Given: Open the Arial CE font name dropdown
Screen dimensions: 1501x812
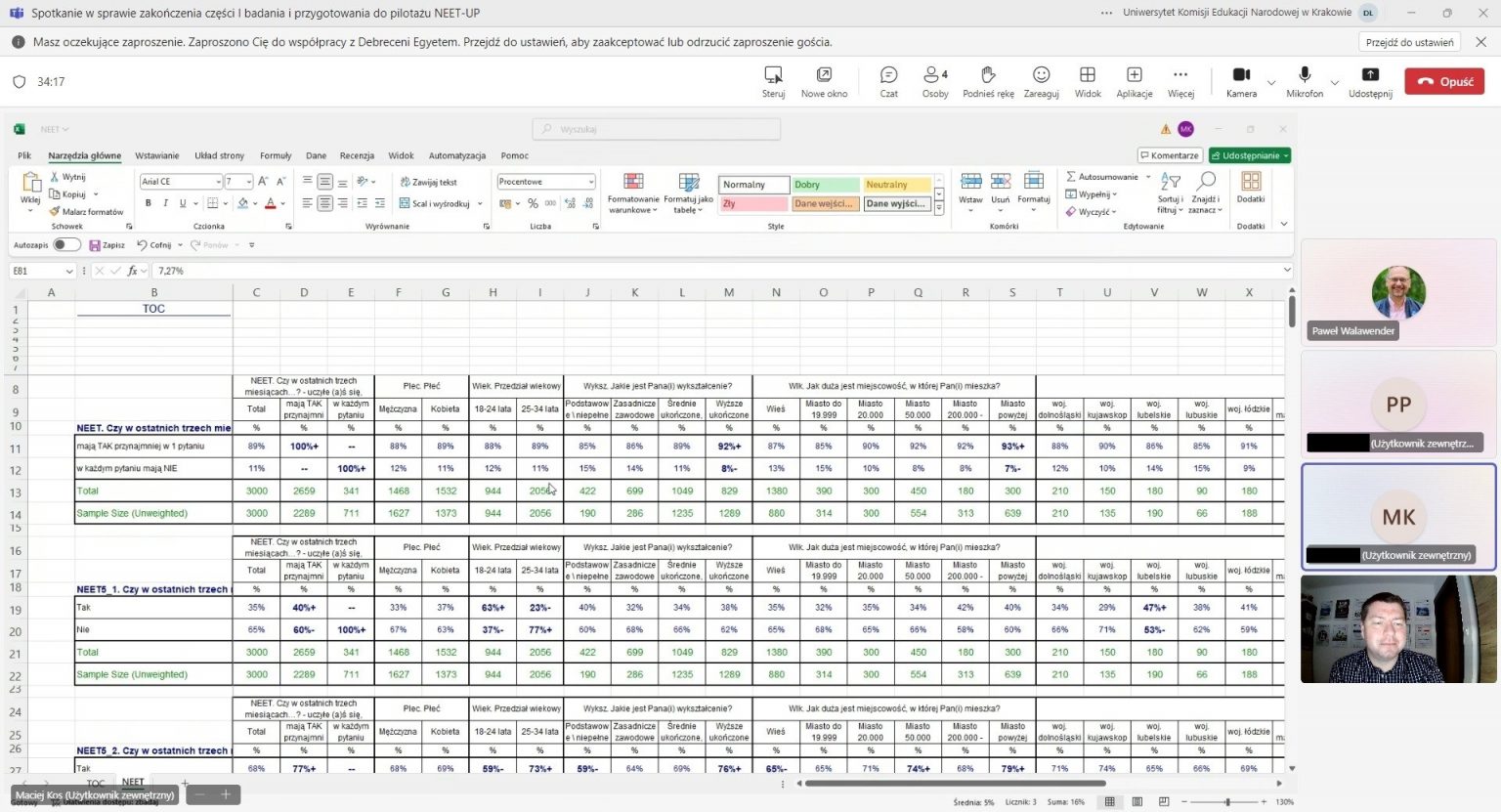Looking at the screenshot, I should (x=217, y=182).
